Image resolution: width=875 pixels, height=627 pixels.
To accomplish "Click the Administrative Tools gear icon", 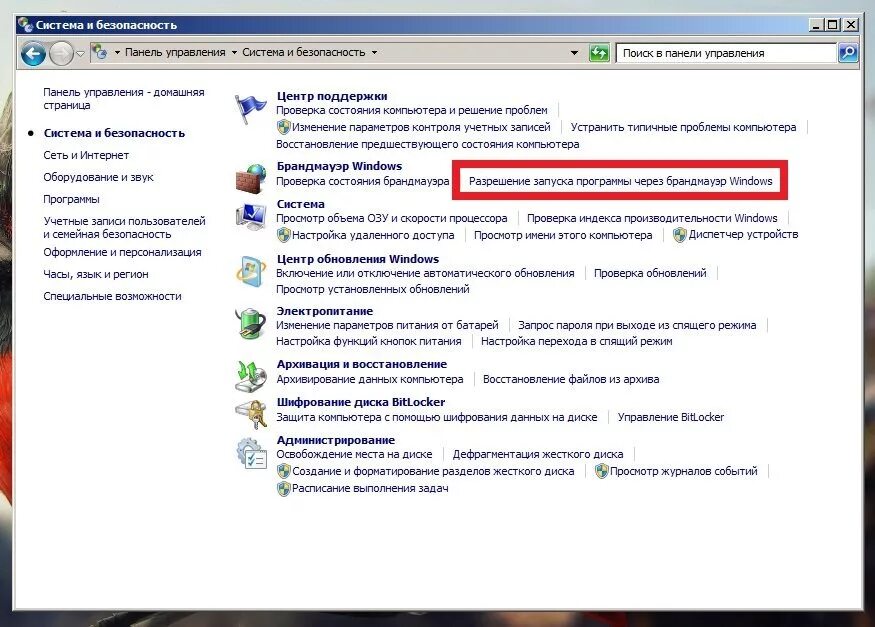I will tap(251, 453).
